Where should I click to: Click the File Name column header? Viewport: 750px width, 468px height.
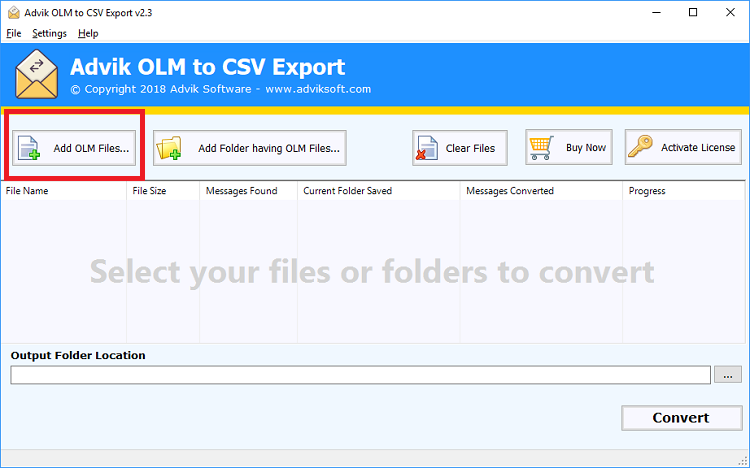(x=64, y=191)
